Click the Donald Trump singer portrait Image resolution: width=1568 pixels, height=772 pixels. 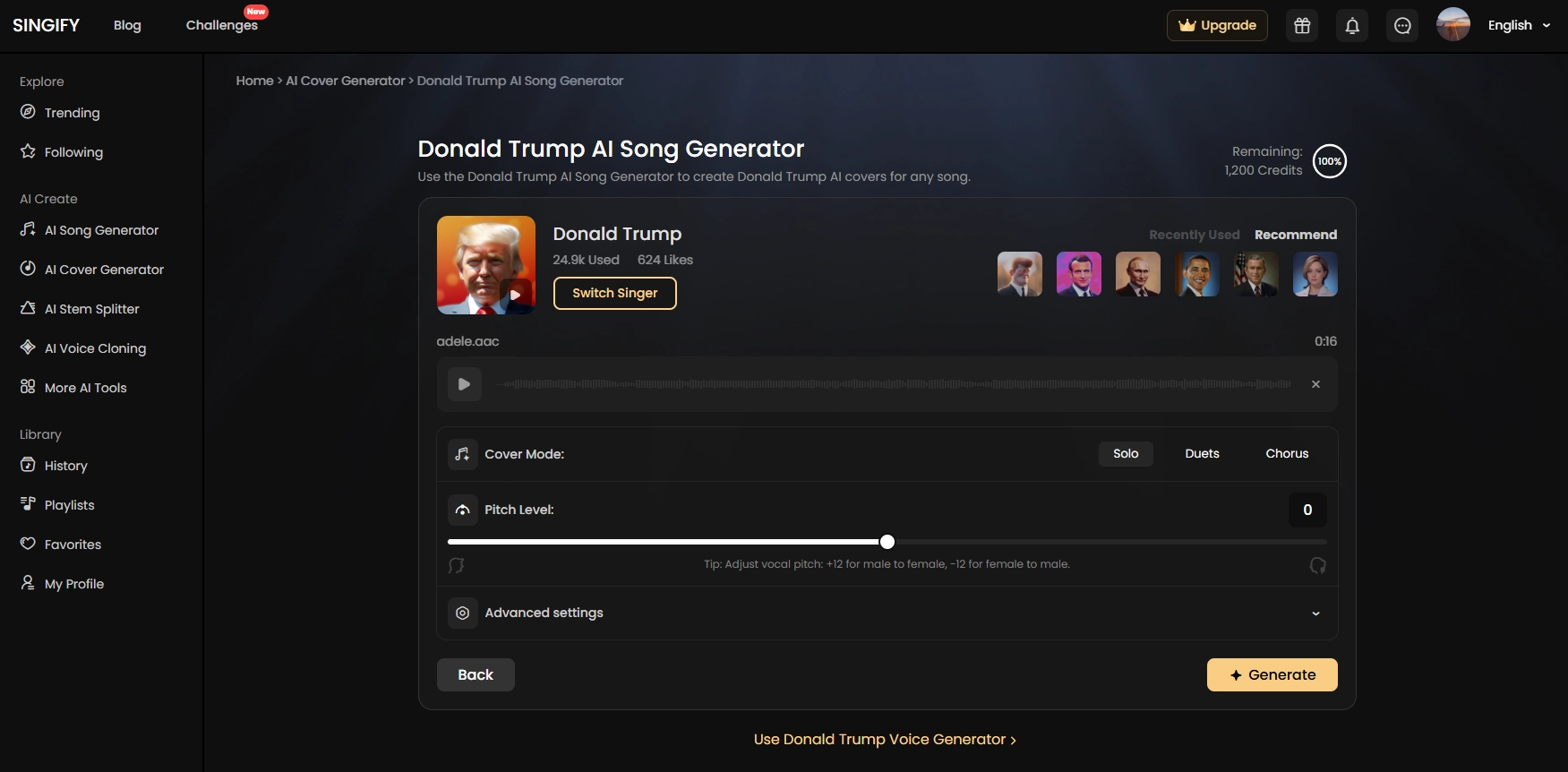486,265
